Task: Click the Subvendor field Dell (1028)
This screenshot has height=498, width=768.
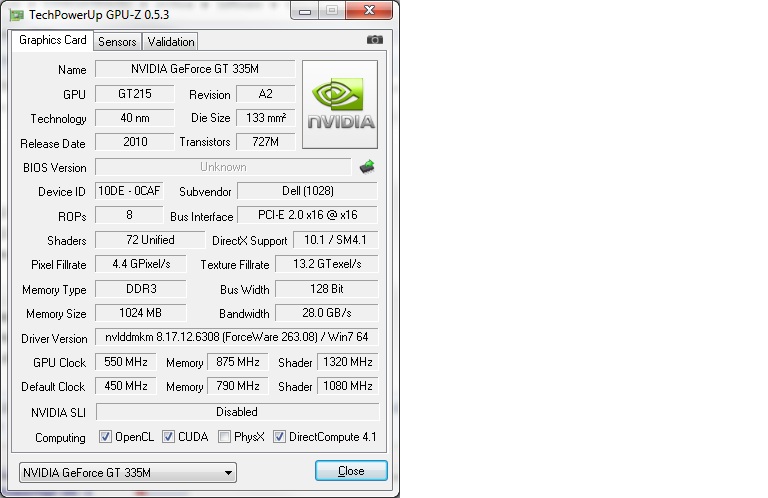Action: pos(308,191)
